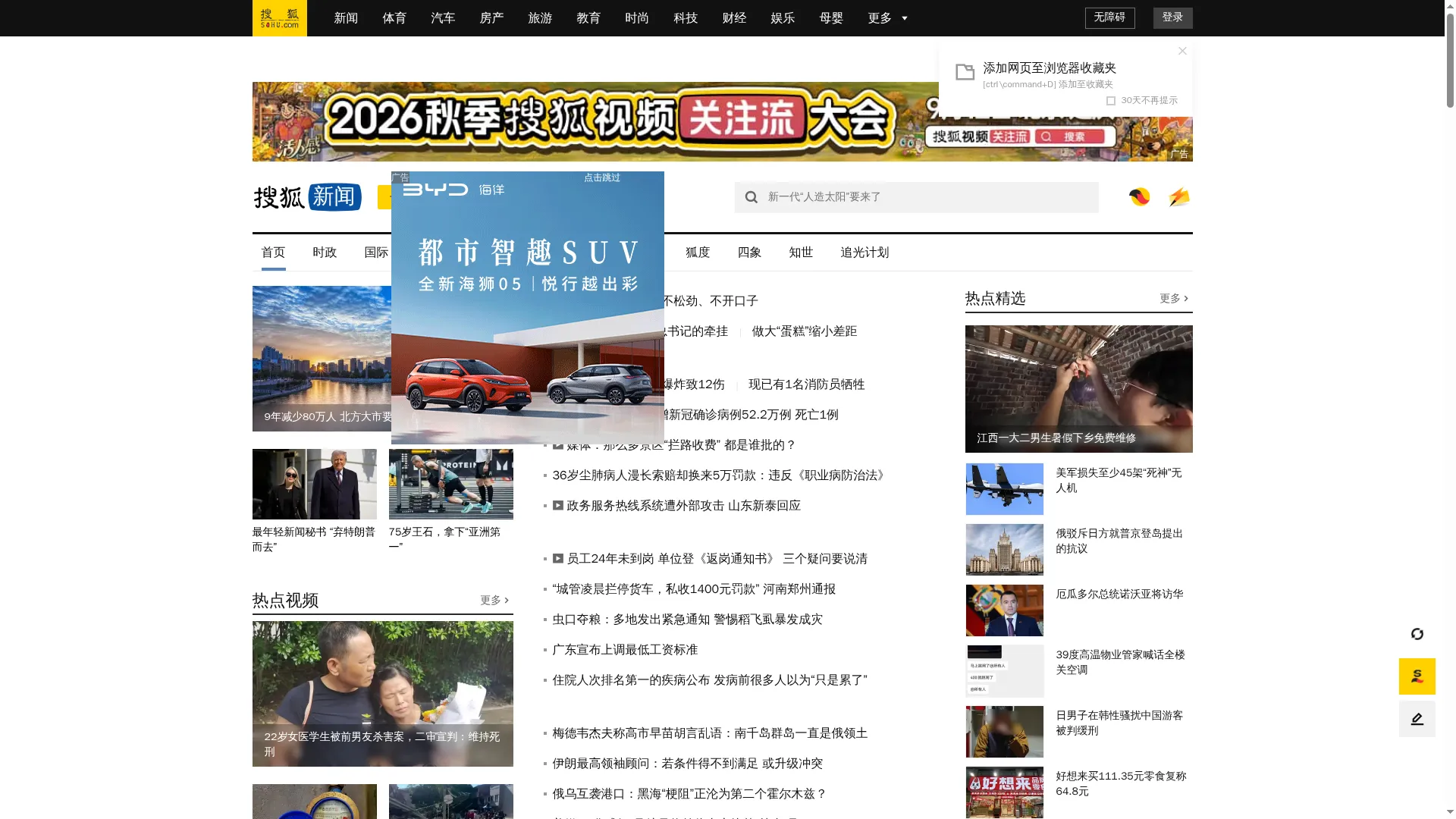Image resolution: width=1456 pixels, height=819 pixels.
Task: Open headline 虫口夺粮 紧急通知
Action: click(687, 620)
